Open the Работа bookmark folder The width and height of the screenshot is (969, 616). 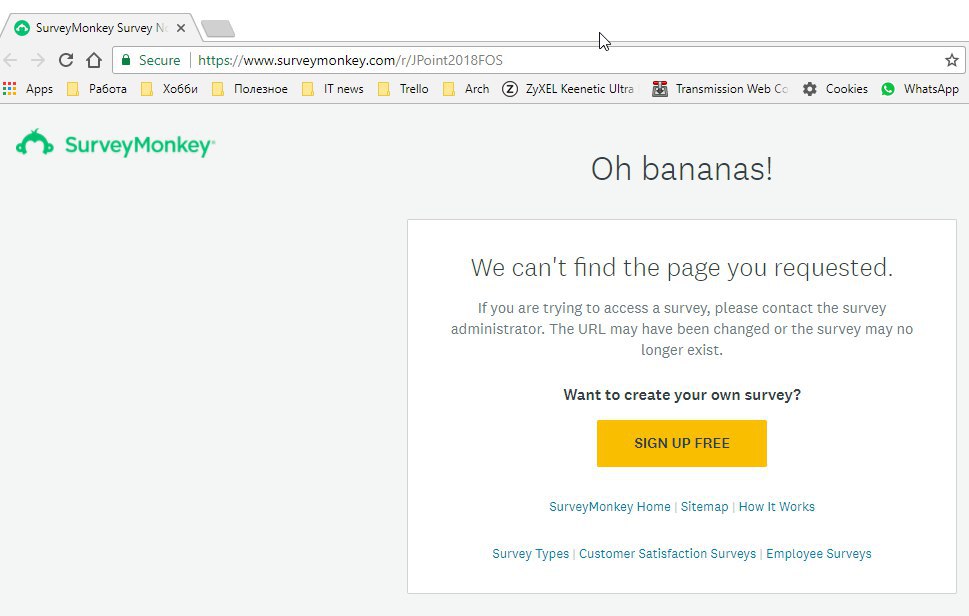pyautogui.click(x=97, y=89)
